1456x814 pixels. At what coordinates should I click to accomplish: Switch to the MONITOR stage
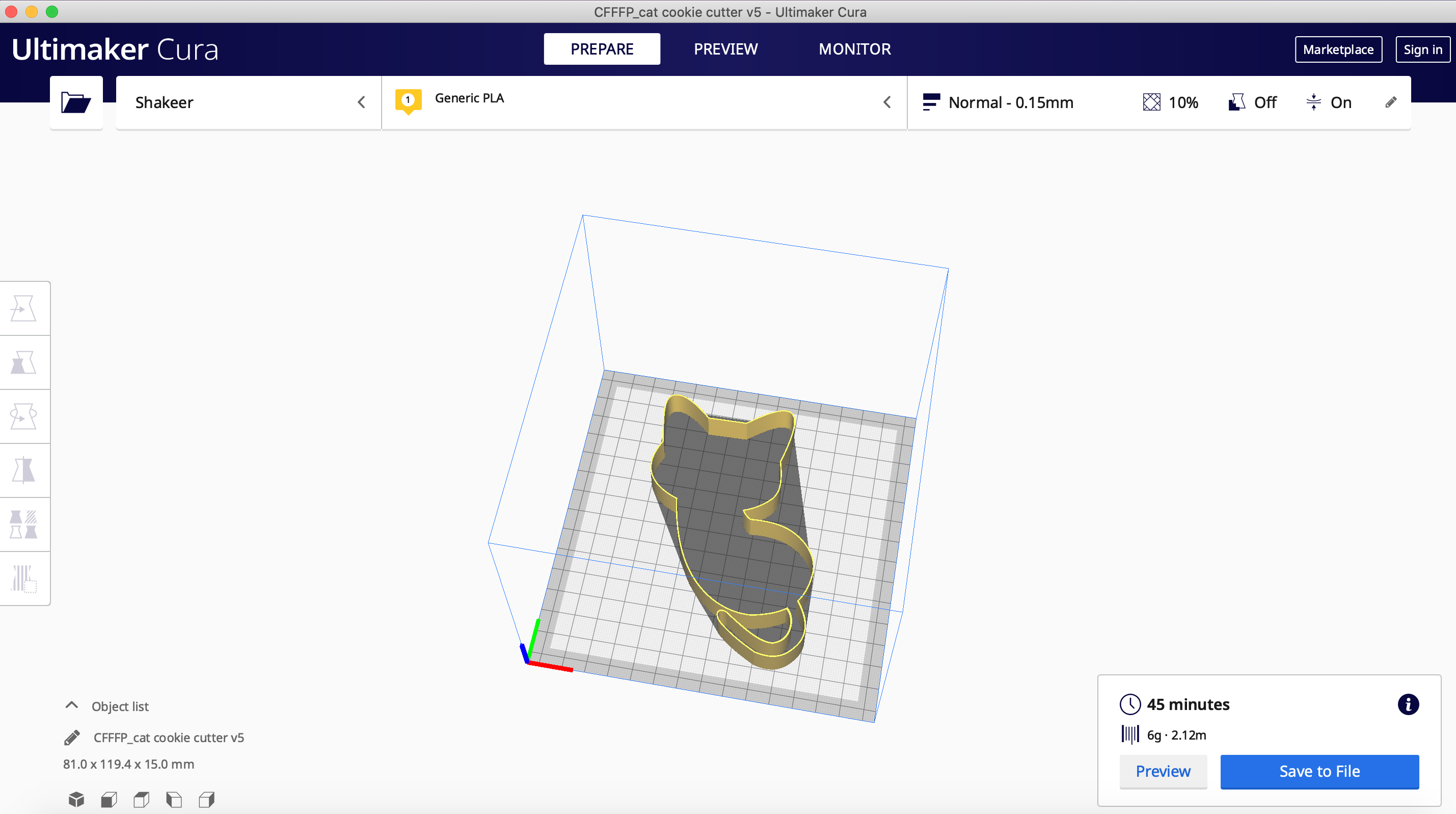(x=855, y=49)
